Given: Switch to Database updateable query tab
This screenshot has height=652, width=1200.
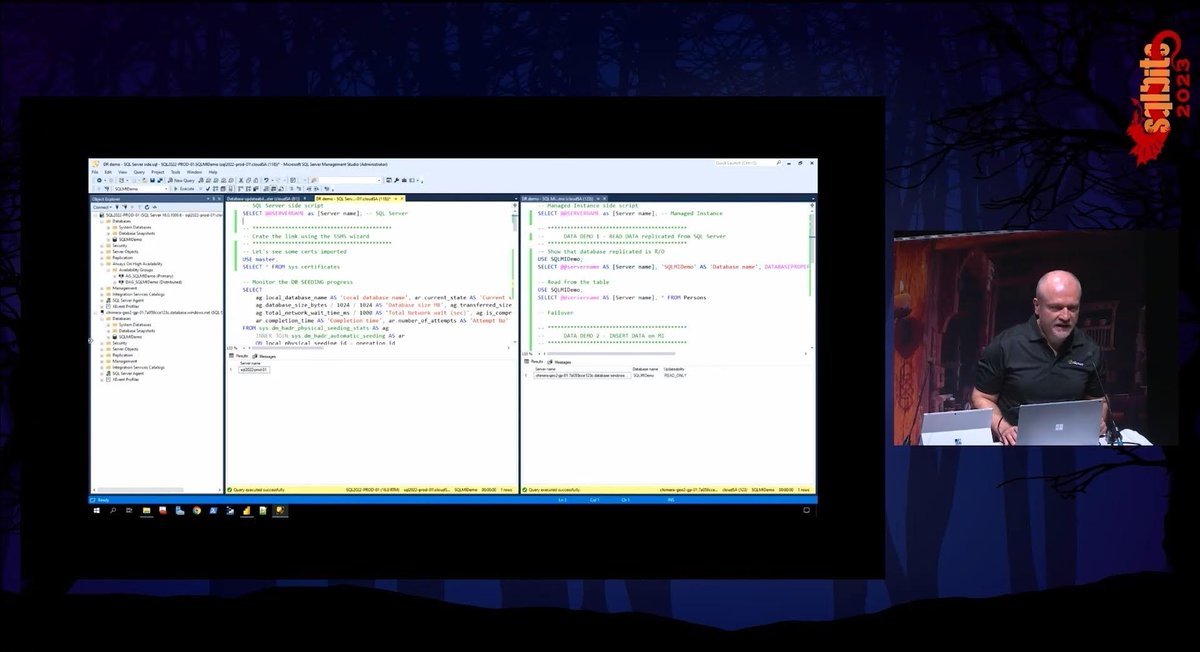Looking at the screenshot, I should tap(264, 198).
